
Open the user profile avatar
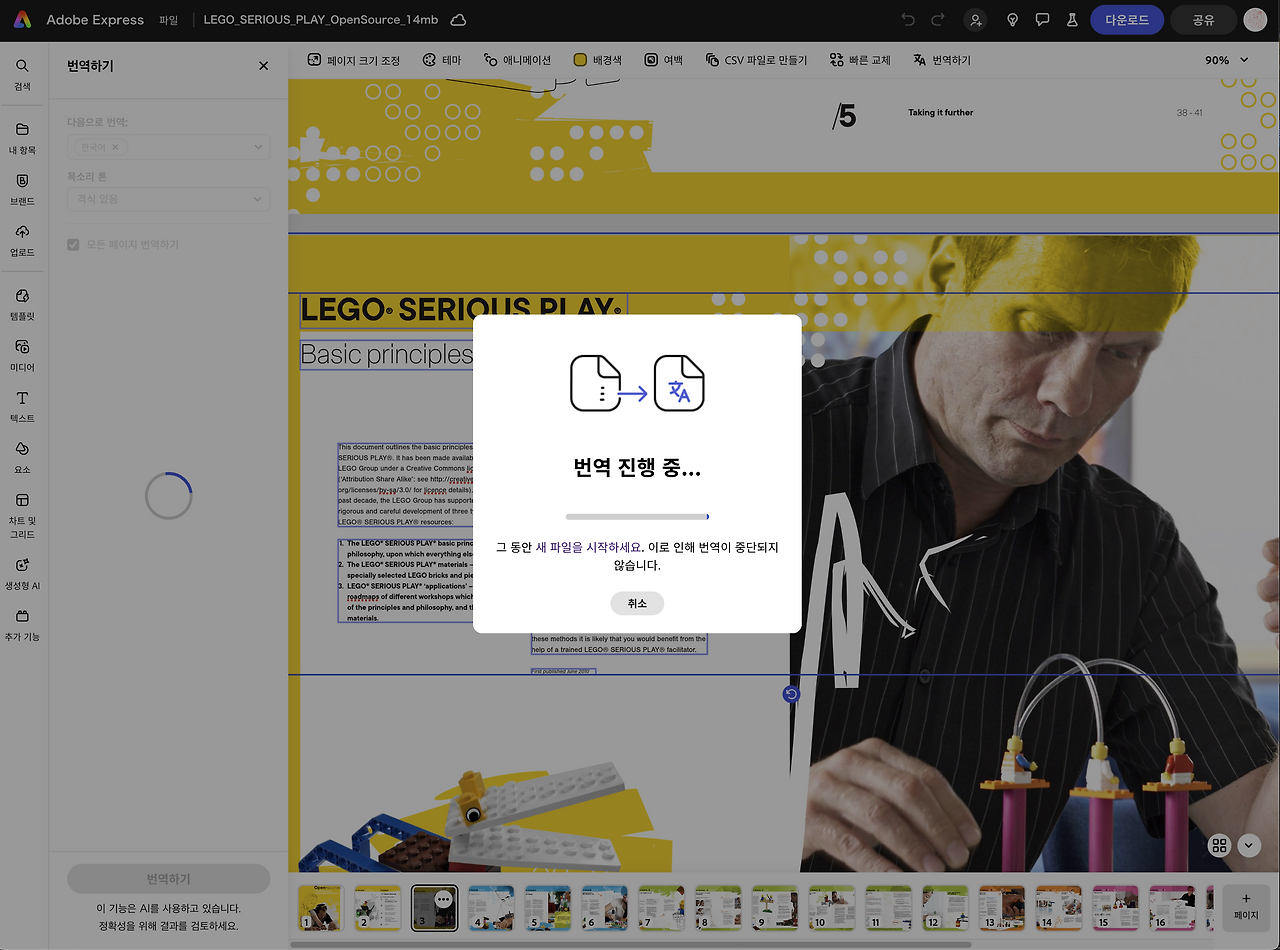(x=1255, y=20)
